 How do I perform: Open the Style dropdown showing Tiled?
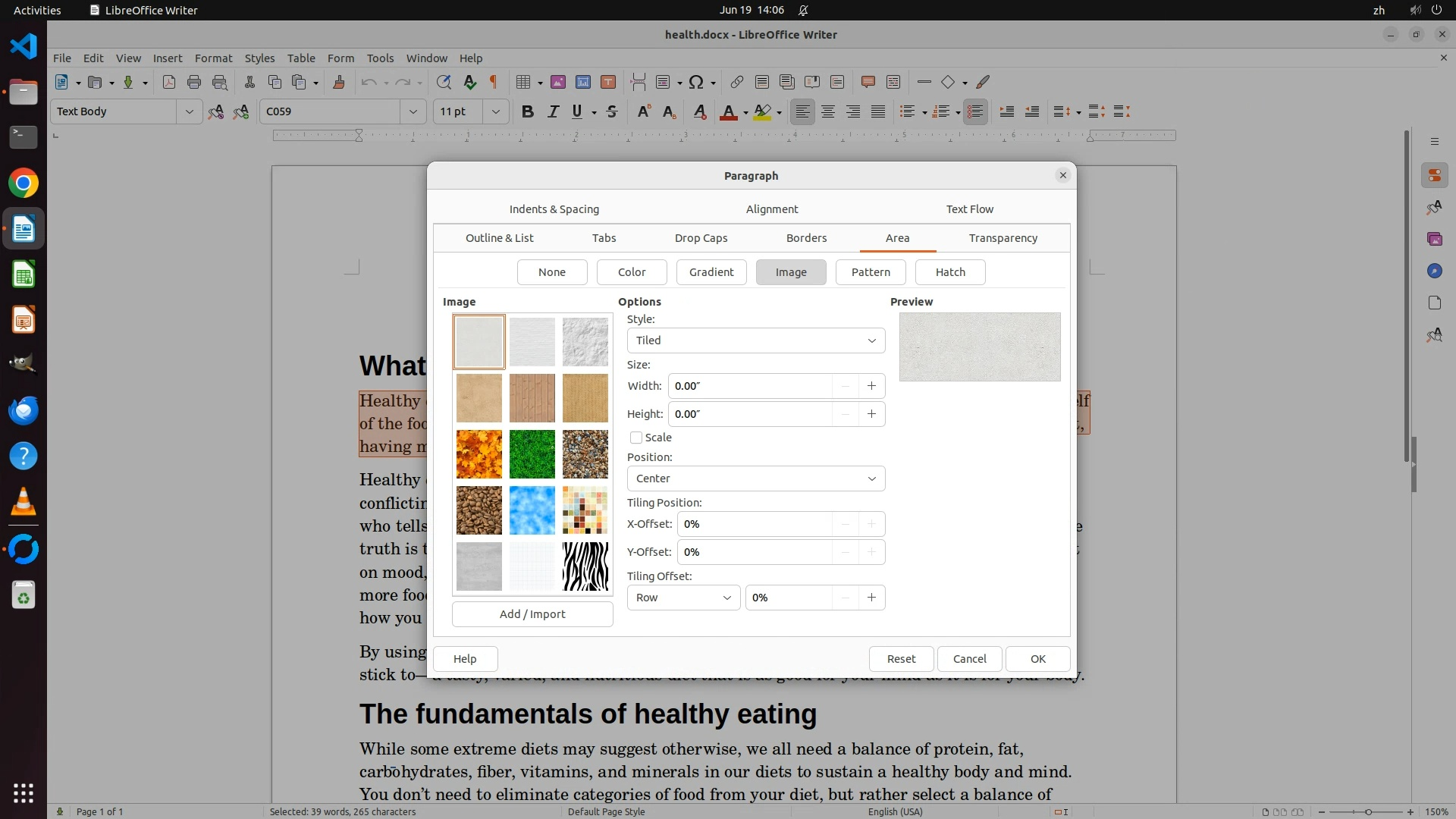coord(755,340)
